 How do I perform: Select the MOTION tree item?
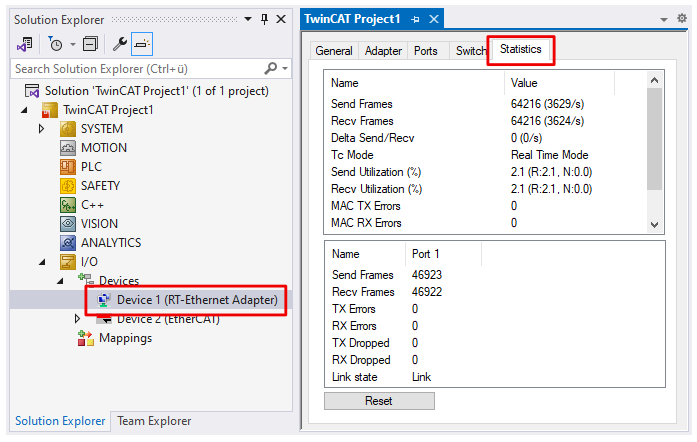tap(104, 148)
